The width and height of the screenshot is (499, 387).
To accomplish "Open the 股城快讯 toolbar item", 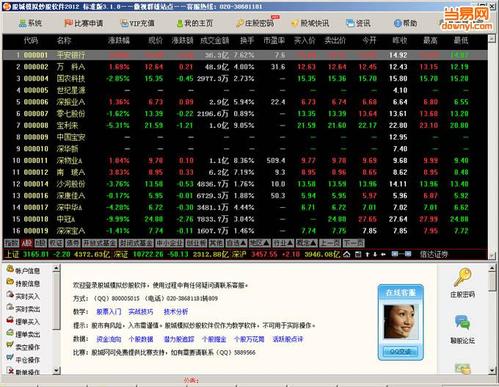I will tap(310, 23).
